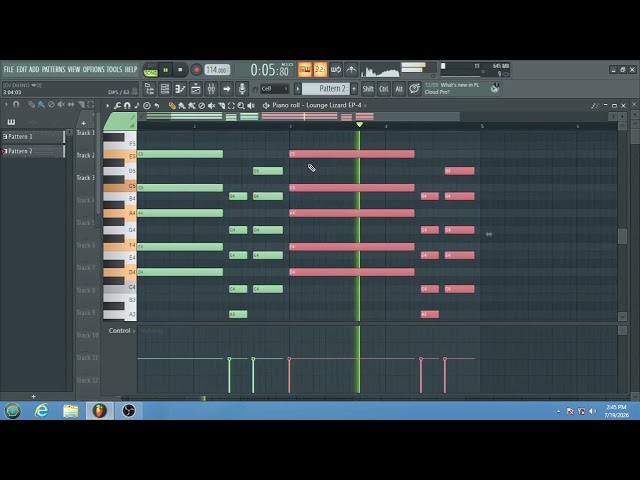Open the playlist menu arrow

pyautogui.click(x=6, y=104)
